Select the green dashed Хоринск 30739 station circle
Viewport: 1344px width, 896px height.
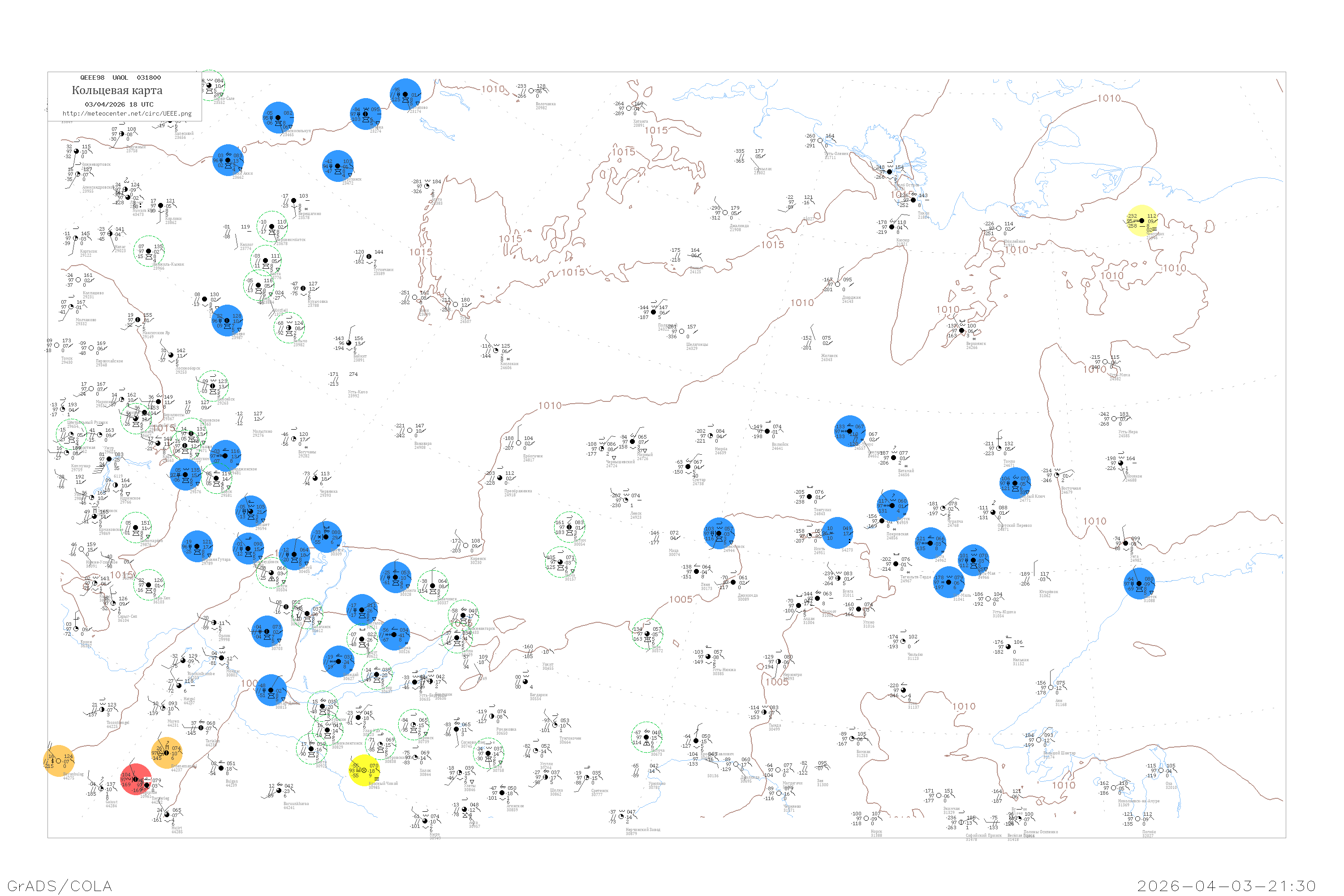click(x=414, y=724)
